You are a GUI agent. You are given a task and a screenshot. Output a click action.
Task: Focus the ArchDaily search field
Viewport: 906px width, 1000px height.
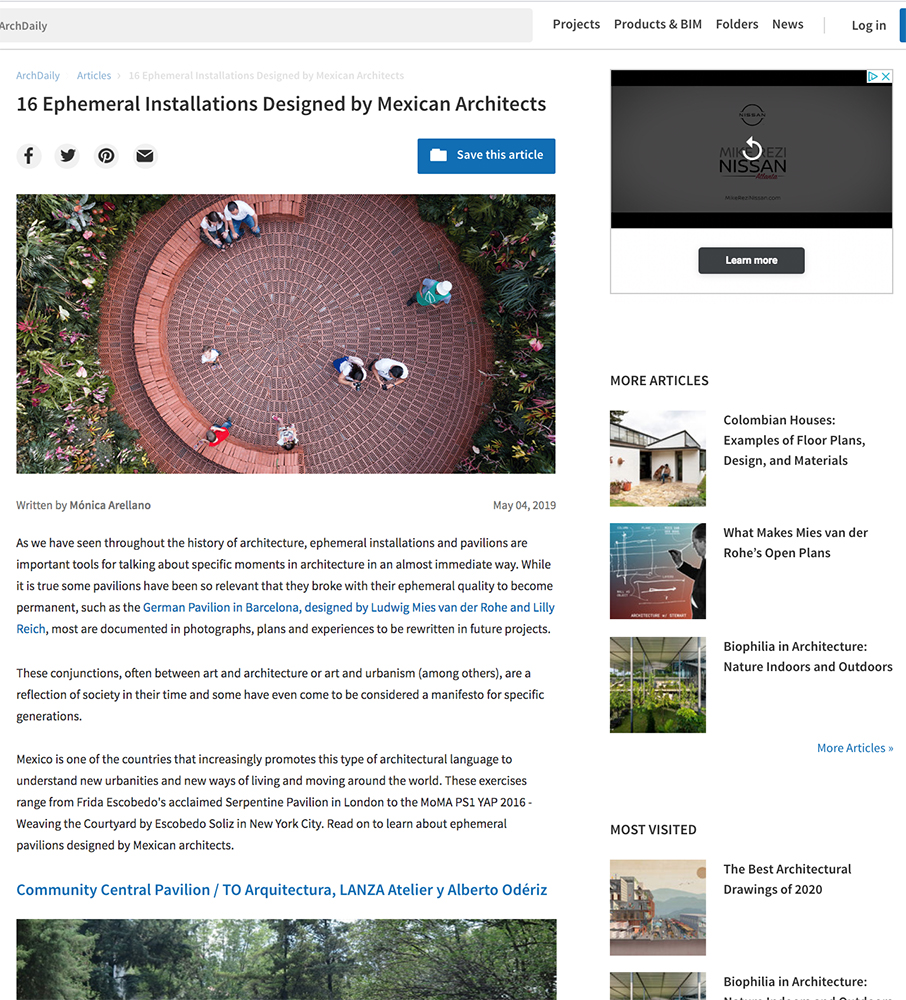point(264,26)
